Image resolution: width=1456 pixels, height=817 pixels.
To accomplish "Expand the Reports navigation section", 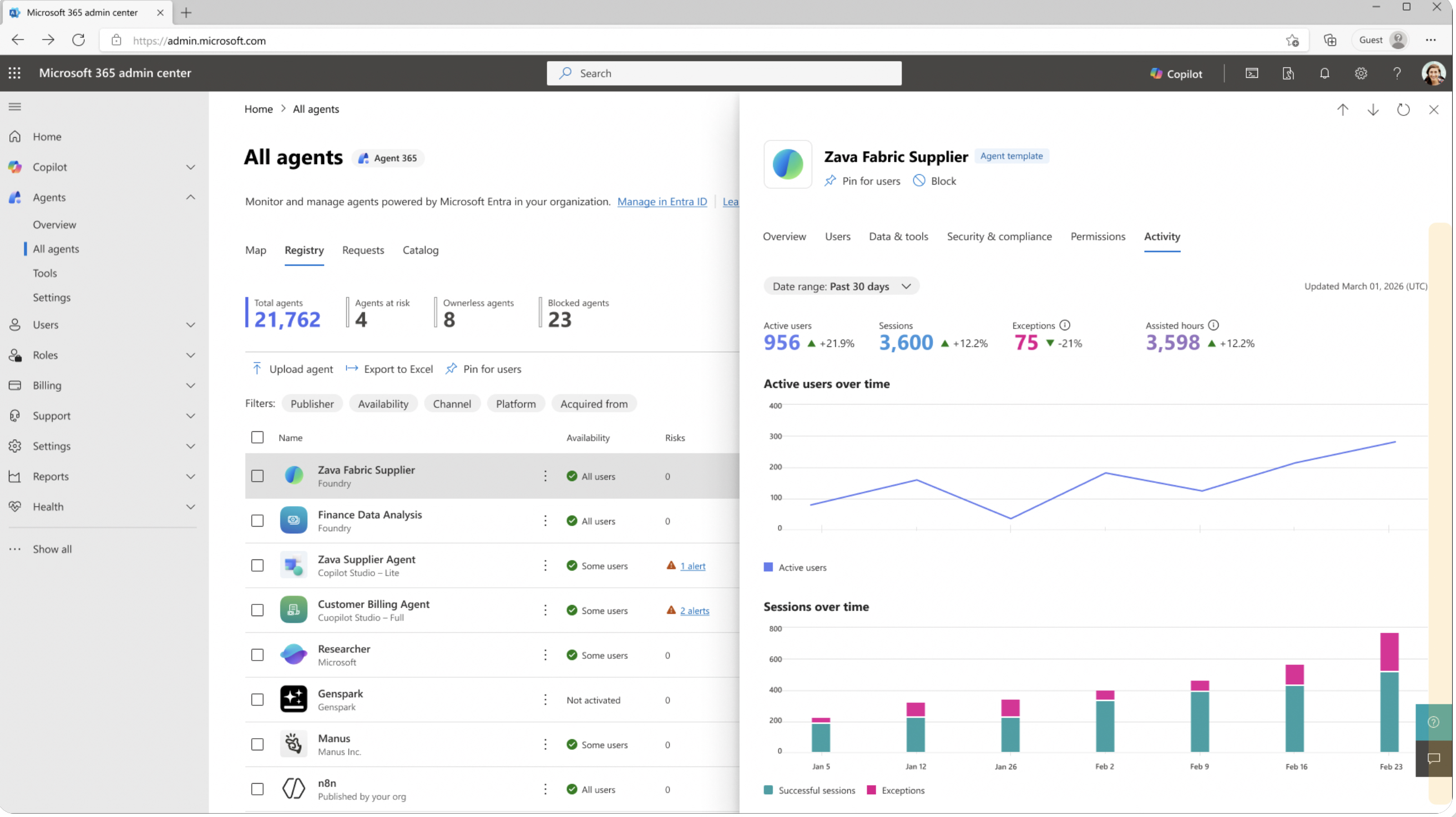I will [190, 477].
